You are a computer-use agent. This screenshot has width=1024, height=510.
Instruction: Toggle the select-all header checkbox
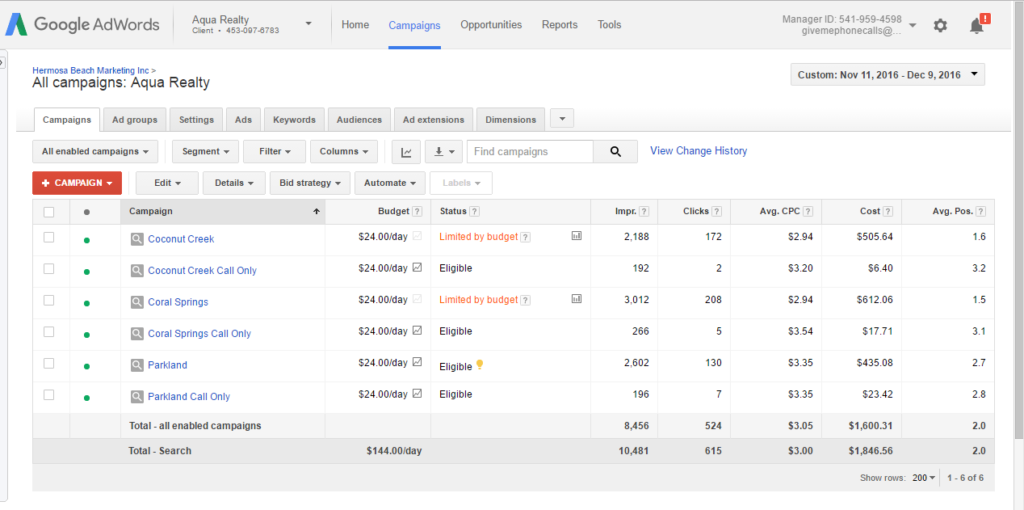pyautogui.click(x=49, y=212)
